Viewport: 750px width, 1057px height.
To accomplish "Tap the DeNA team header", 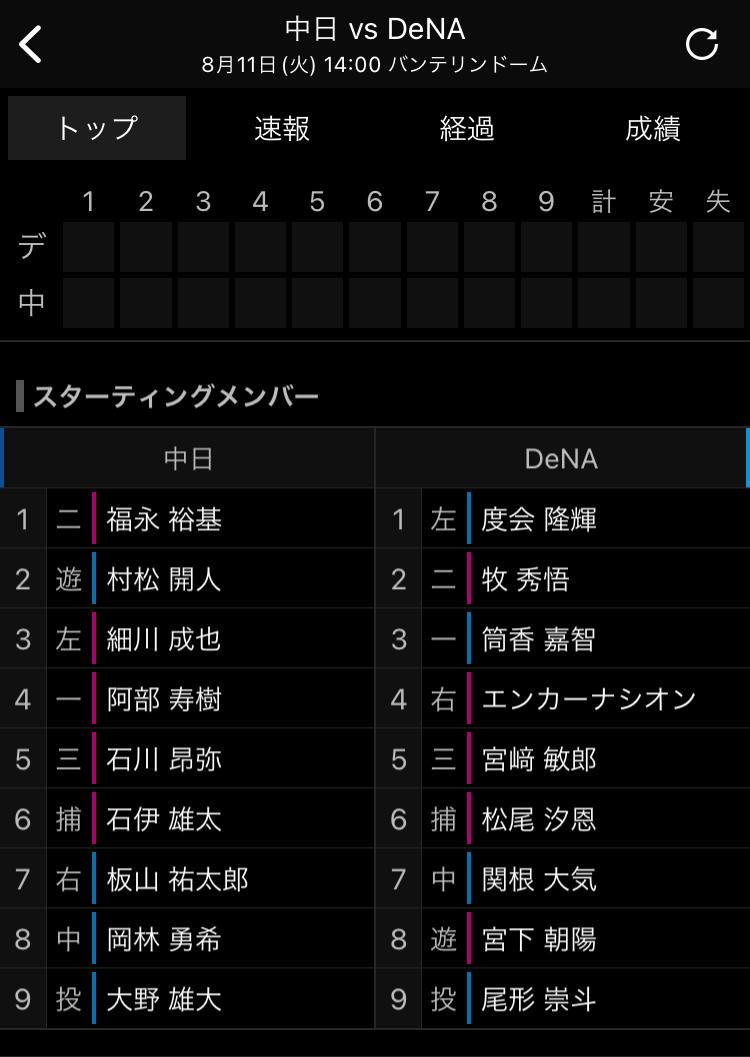I will coord(561,458).
